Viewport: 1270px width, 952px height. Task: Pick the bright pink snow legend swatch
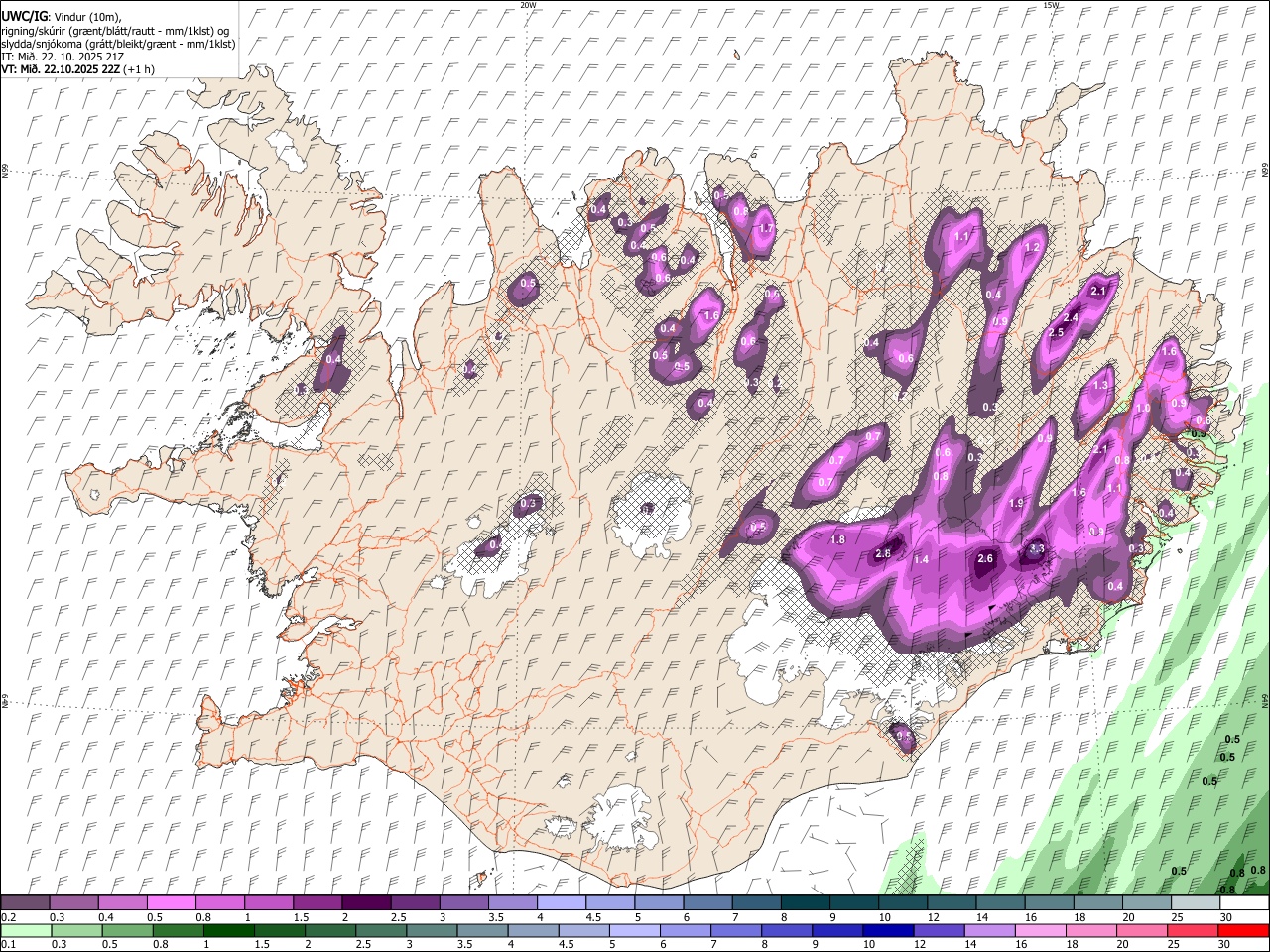[x=174, y=902]
